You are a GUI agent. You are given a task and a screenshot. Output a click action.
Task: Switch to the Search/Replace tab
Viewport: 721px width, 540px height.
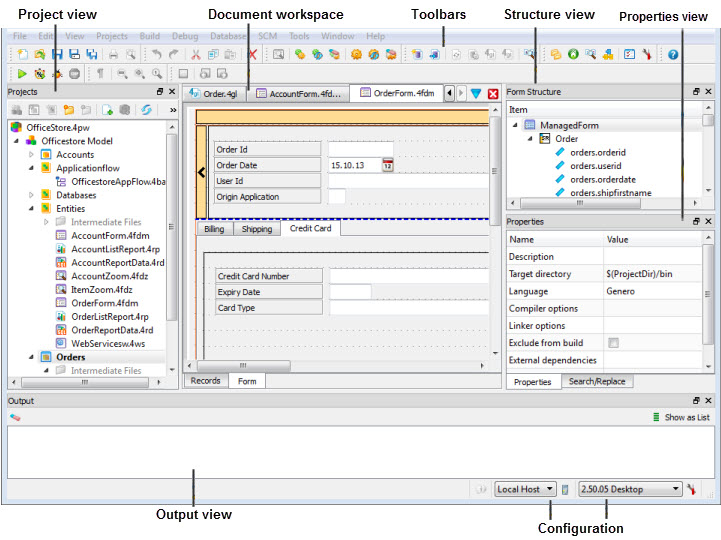point(595,382)
